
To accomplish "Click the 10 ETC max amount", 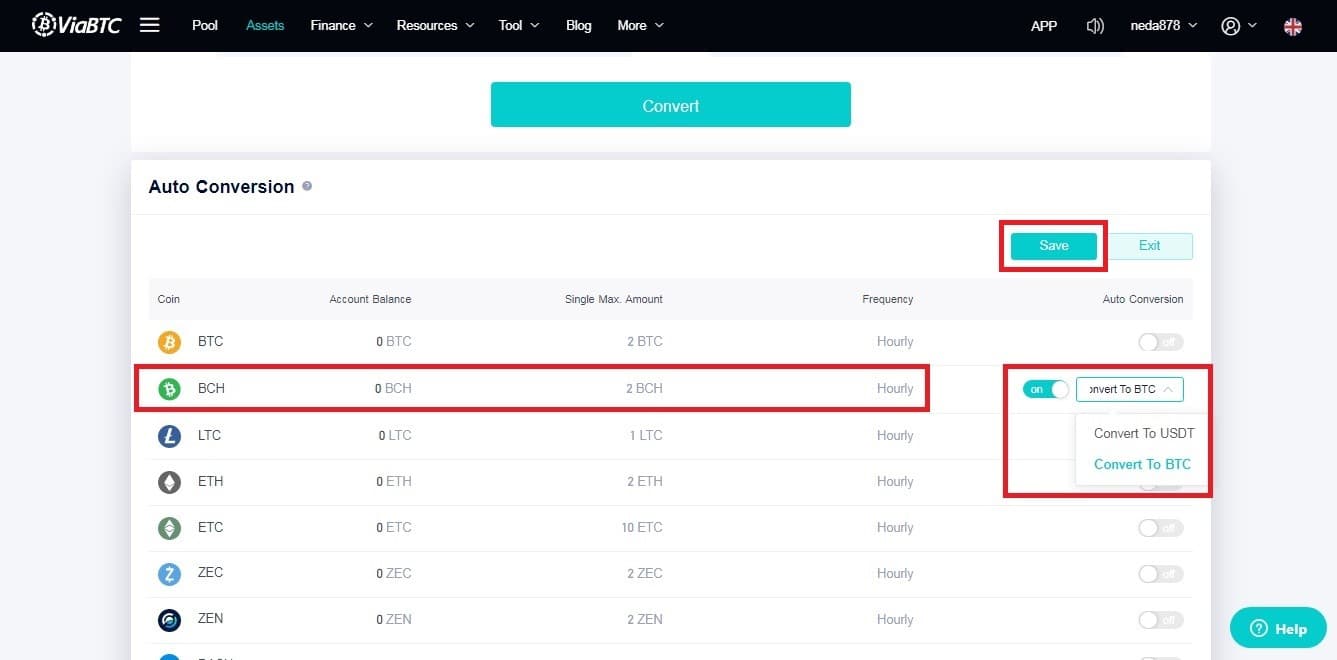I will tap(642, 527).
